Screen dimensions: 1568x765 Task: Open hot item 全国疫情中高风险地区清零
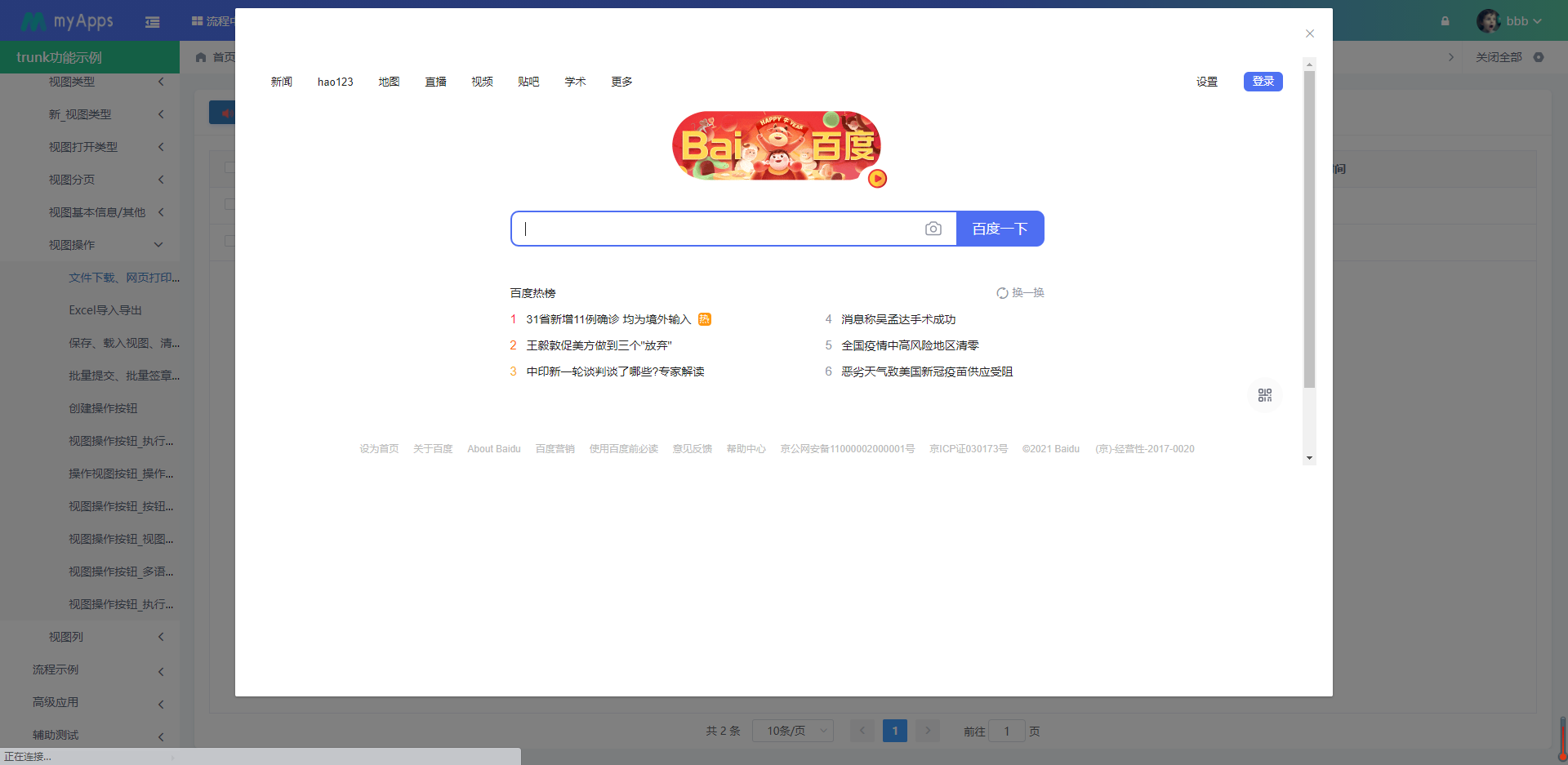coord(910,345)
